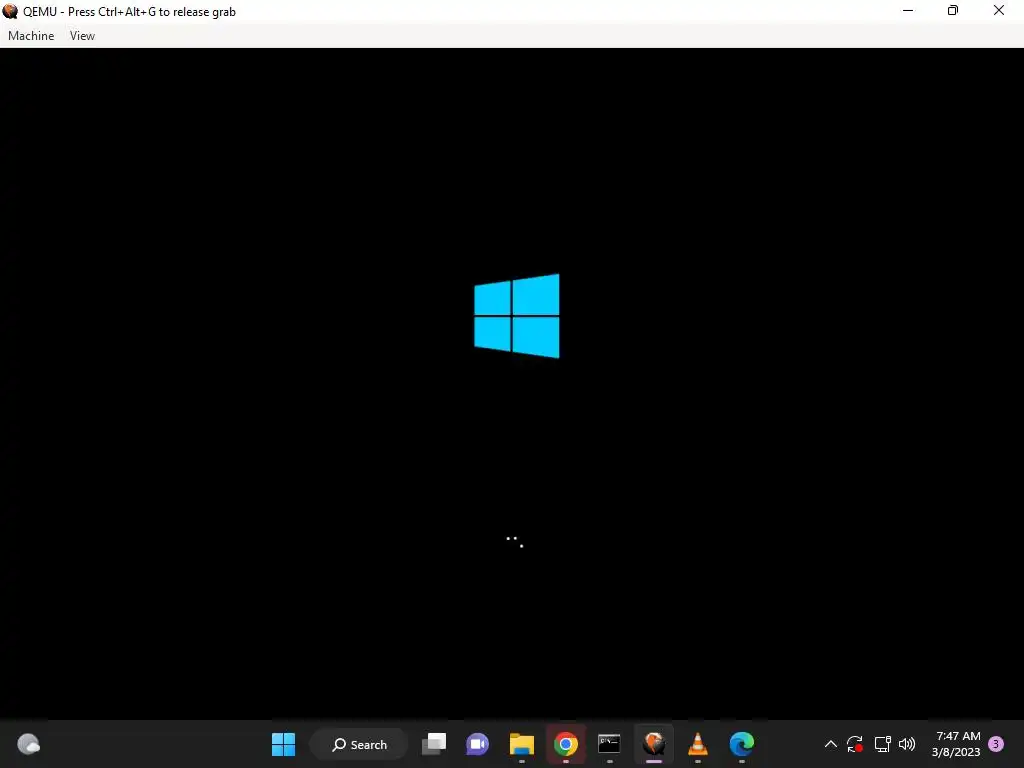This screenshot has width=1024, height=768.
Task: Open the Windows Start menu
Action: click(283, 744)
